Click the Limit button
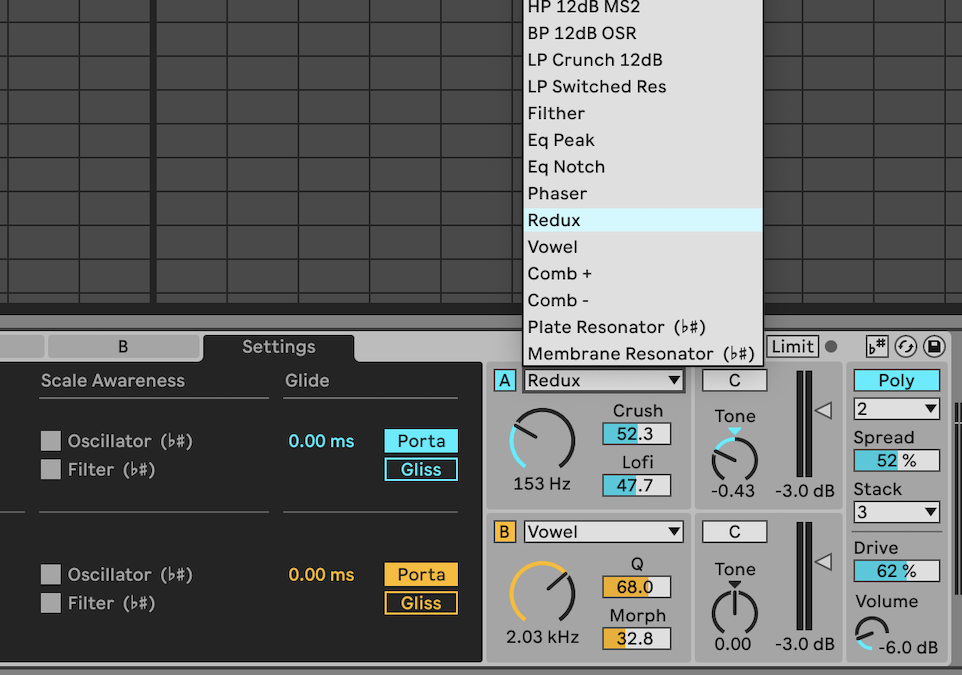The height and width of the screenshot is (675, 962). 792,346
